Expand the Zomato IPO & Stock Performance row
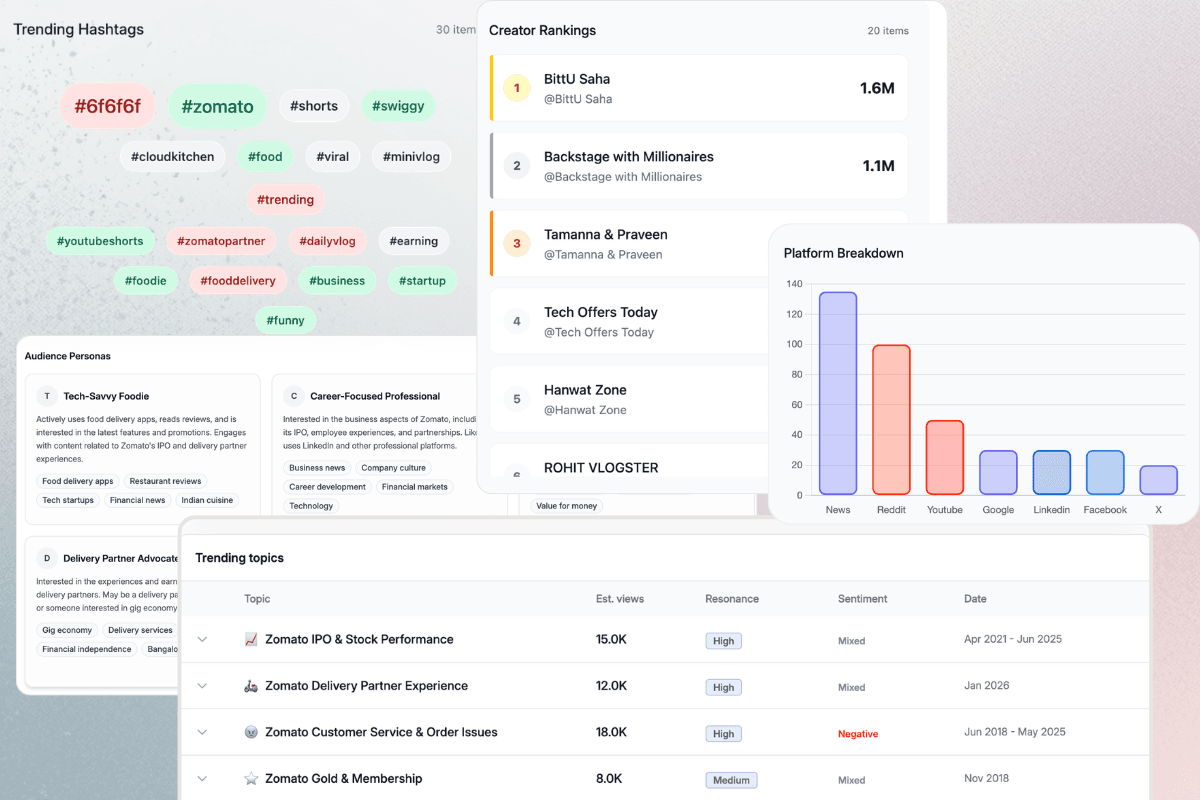This screenshot has width=1200, height=800. 202,638
